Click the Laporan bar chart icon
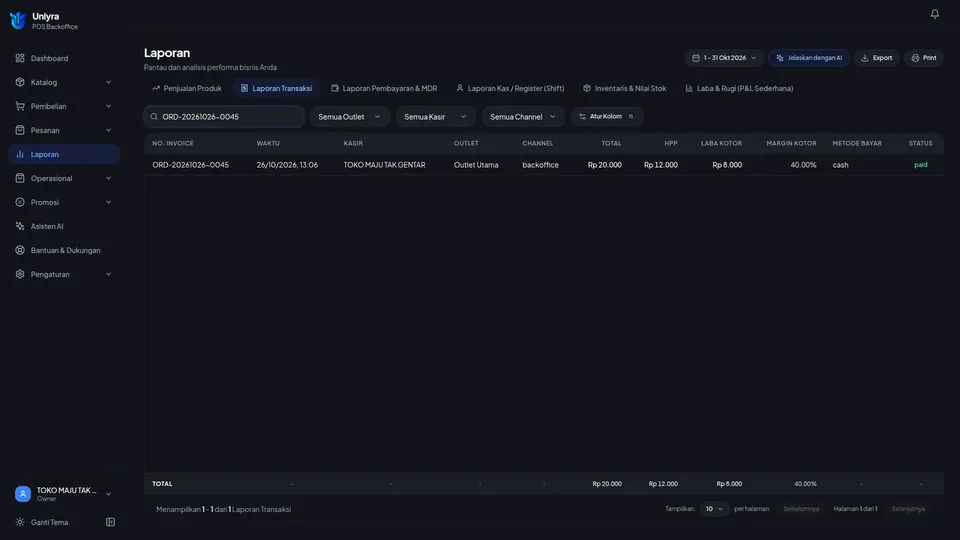This screenshot has width=960, height=540. coord(20,154)
